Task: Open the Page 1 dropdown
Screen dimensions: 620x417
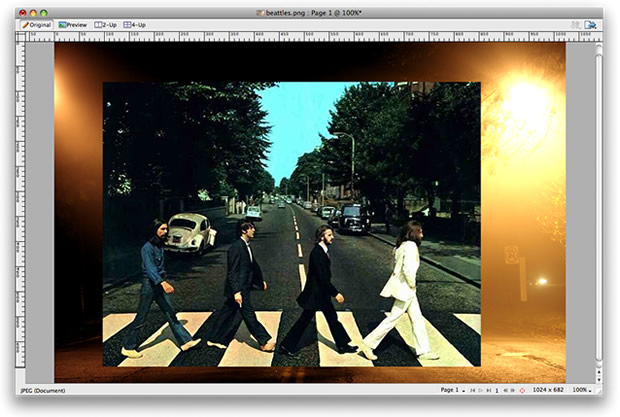Action: point(453,390)
